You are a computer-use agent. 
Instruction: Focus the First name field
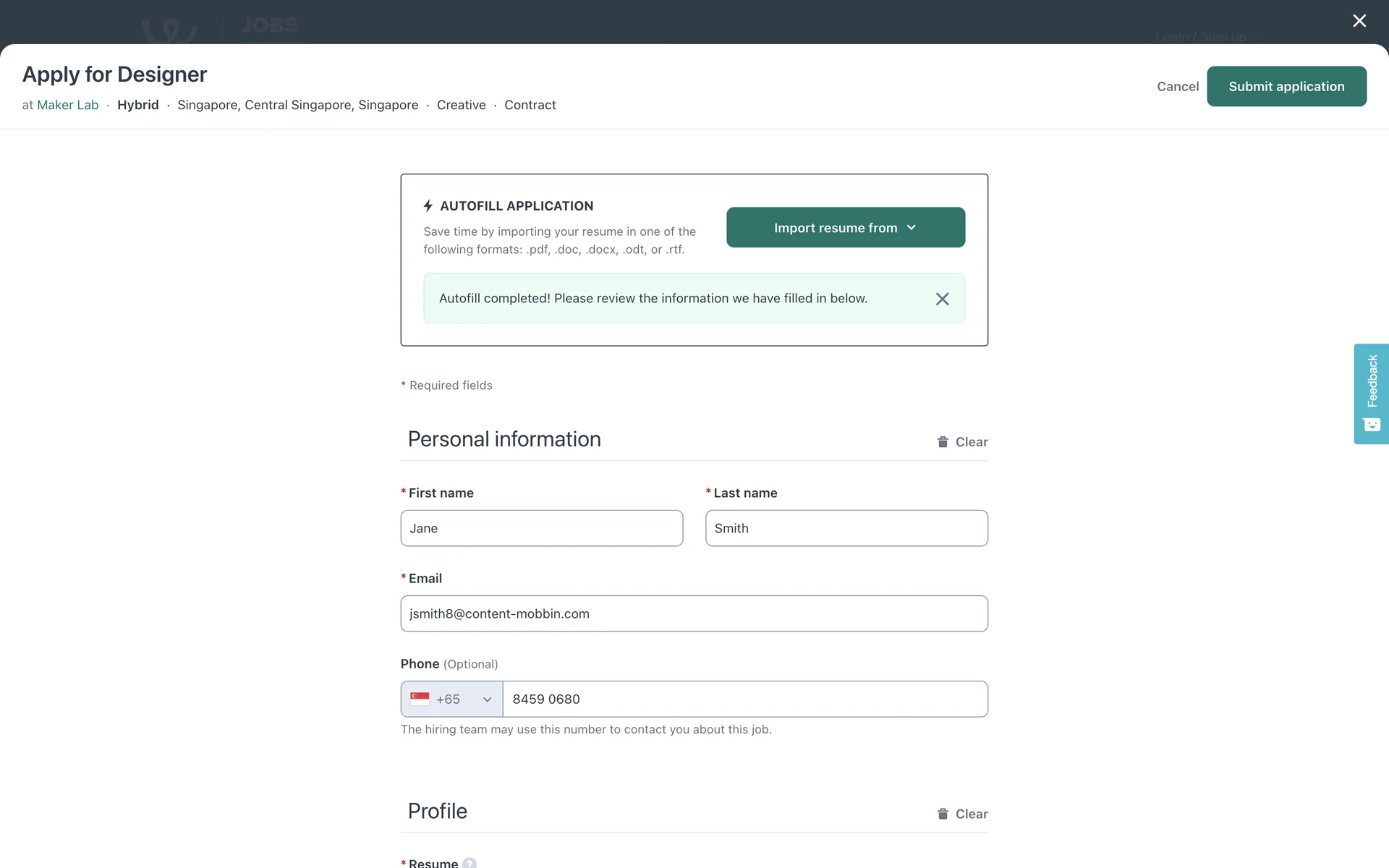[x=541, y=529]
